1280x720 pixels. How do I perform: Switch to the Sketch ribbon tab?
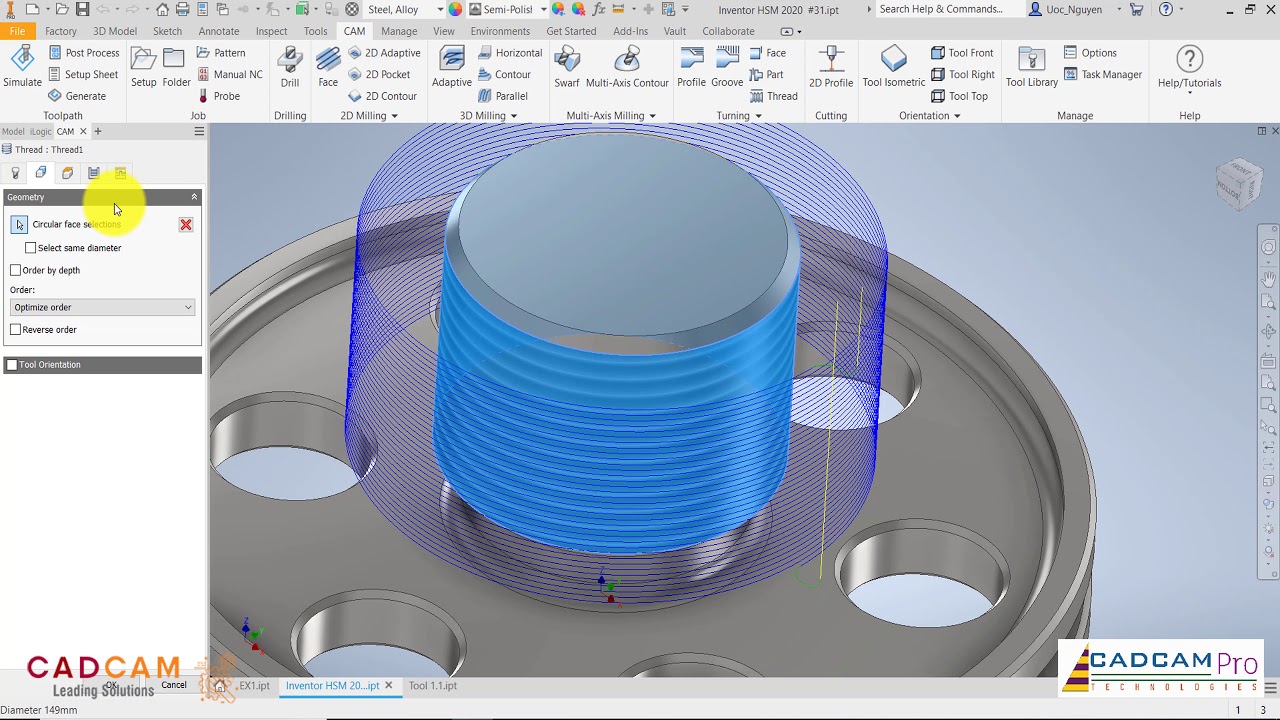pyautogui.click(x=167, y=31)
